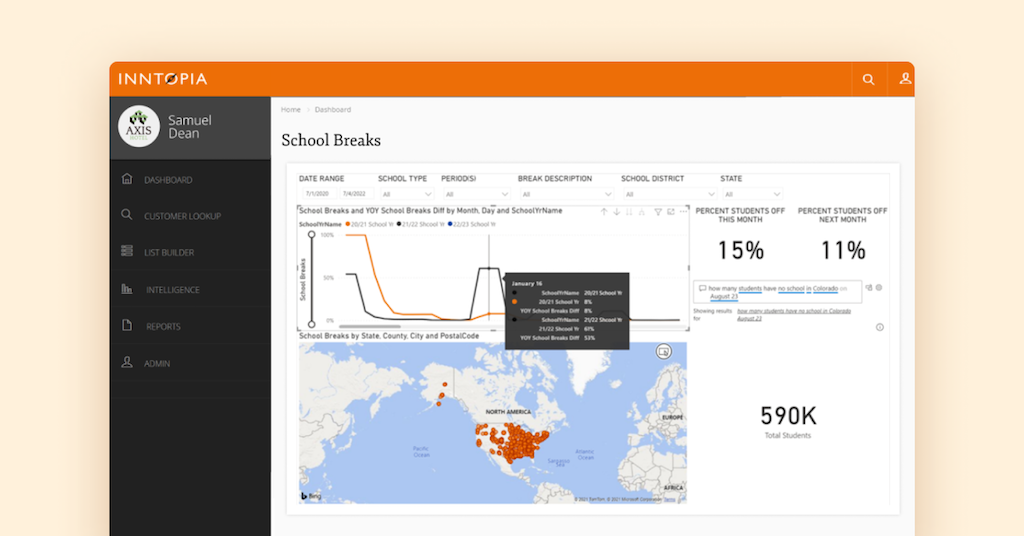
Task: Click the chart drill up arrow icon
Action: pos(603,212)
